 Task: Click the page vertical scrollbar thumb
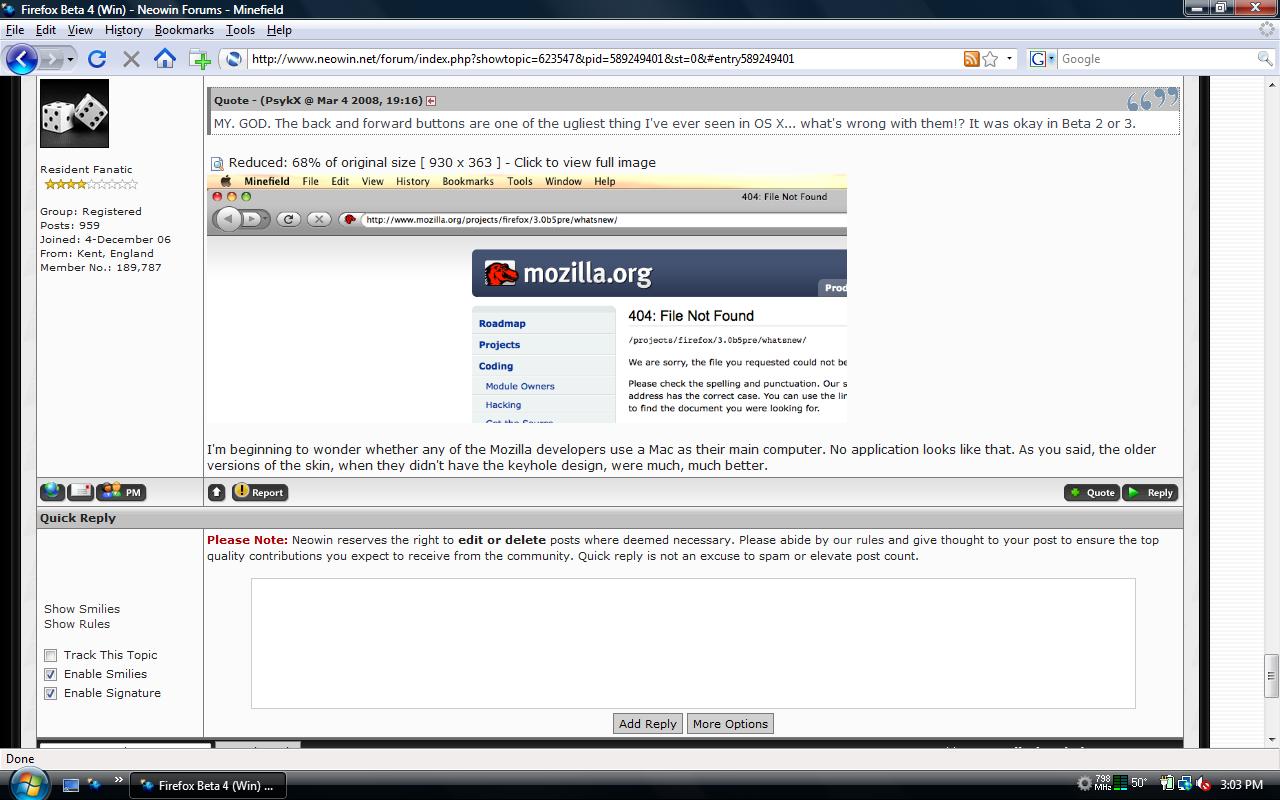point(1271,676)
